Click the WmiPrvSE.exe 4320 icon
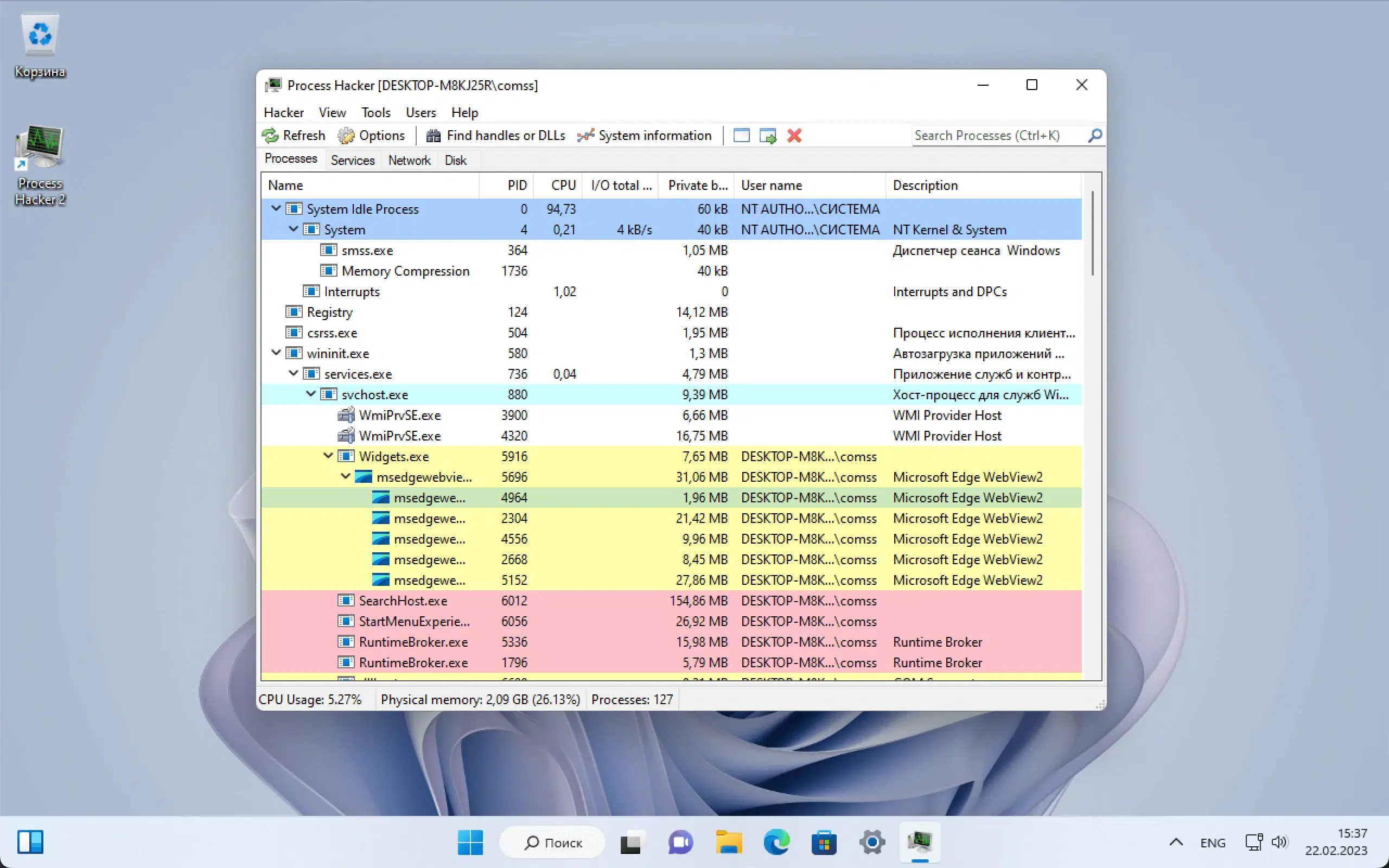This screenshot has height=868, width=1389. pos(346,436)
